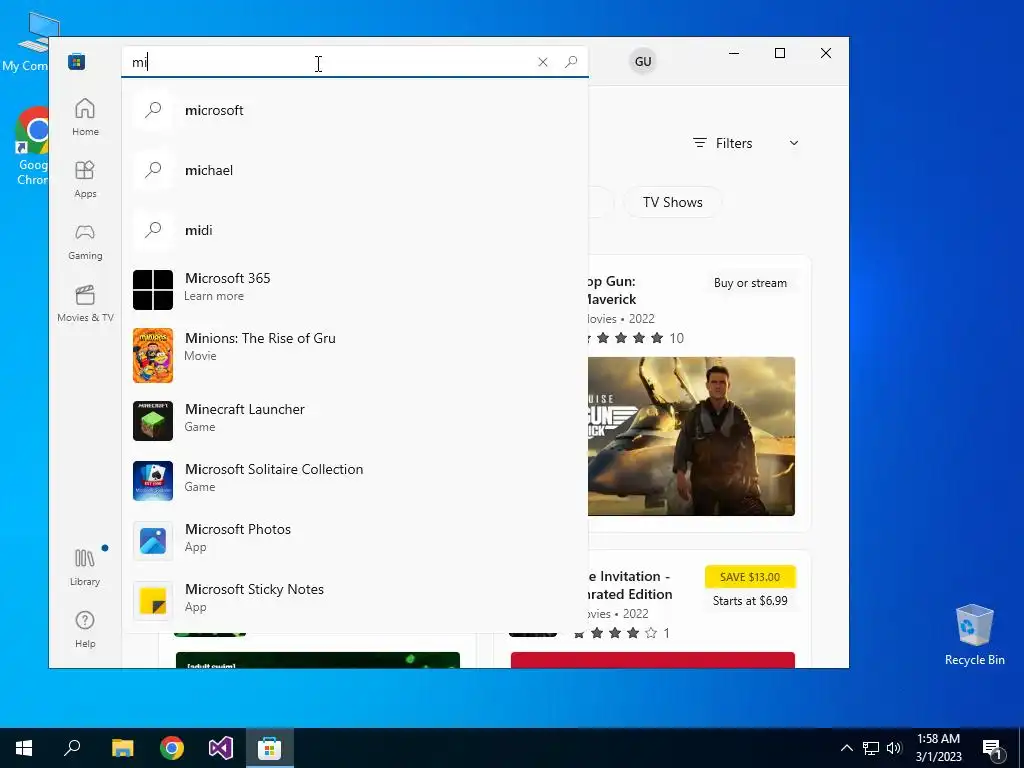Clear the search box text
Viewport: 1024px width, 768px height.
(543, 62)
